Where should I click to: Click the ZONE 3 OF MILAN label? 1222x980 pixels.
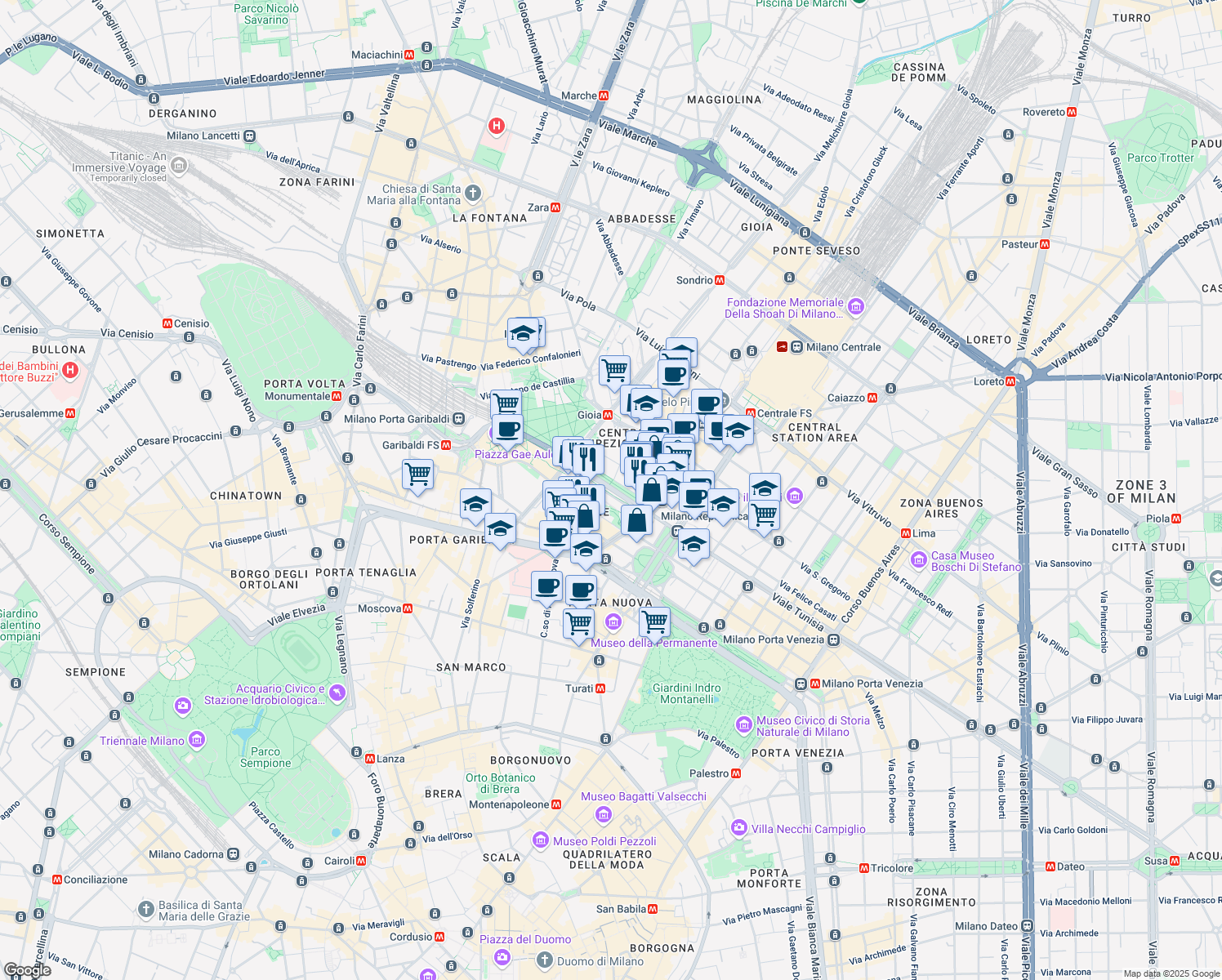[1141, 492]
